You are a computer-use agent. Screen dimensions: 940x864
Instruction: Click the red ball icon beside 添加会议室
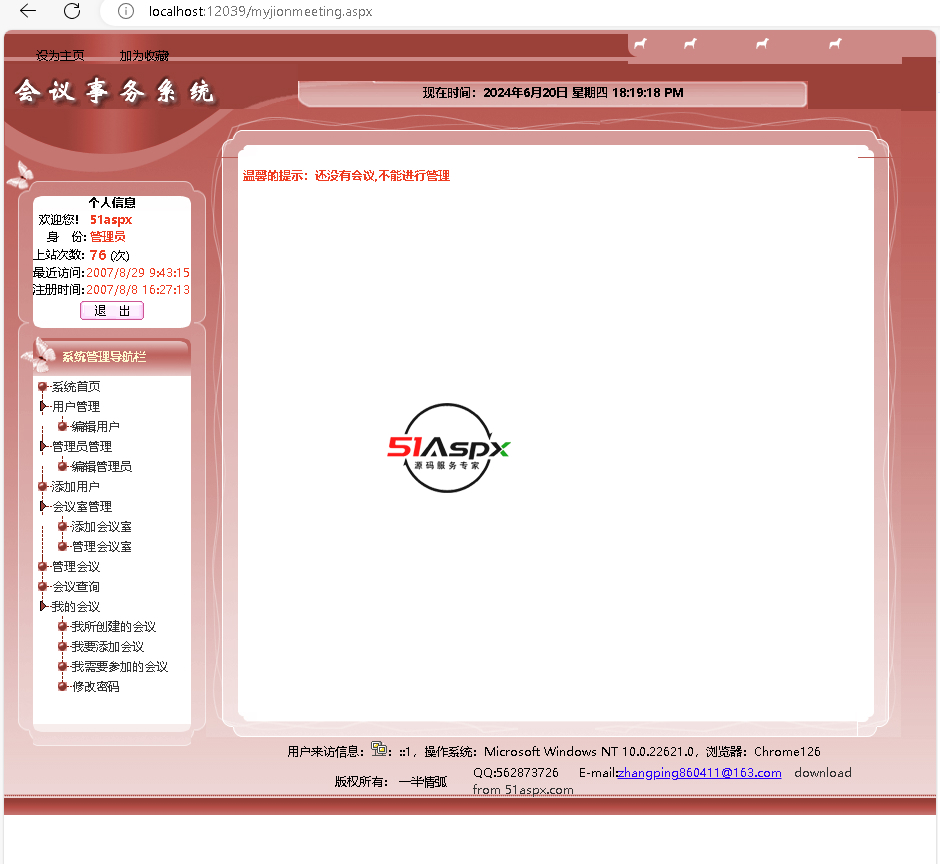click(x=62, y=526)
